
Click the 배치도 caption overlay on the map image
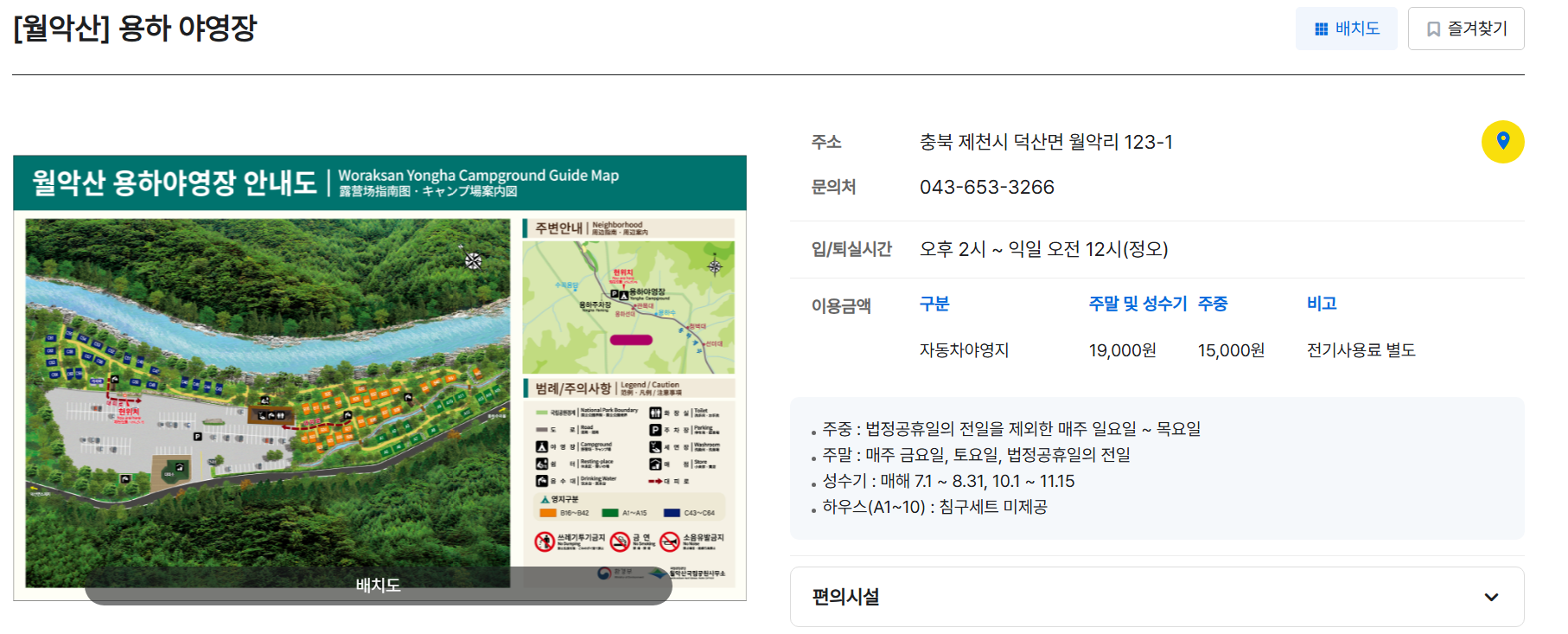tap(379, 586)
